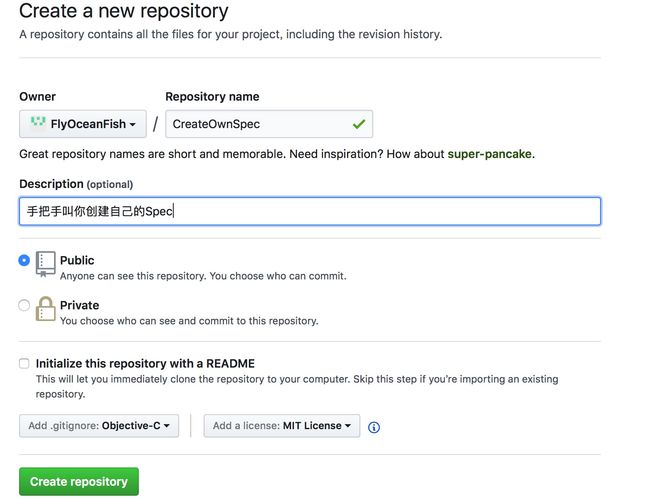Screen dimensions: 650x504
Task: Click the Description (optional) label
Action: click(76, 184)
